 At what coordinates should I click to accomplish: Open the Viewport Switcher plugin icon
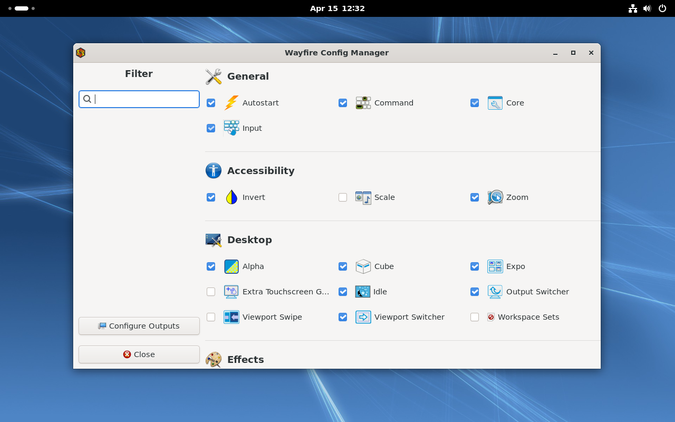[363, 317]
